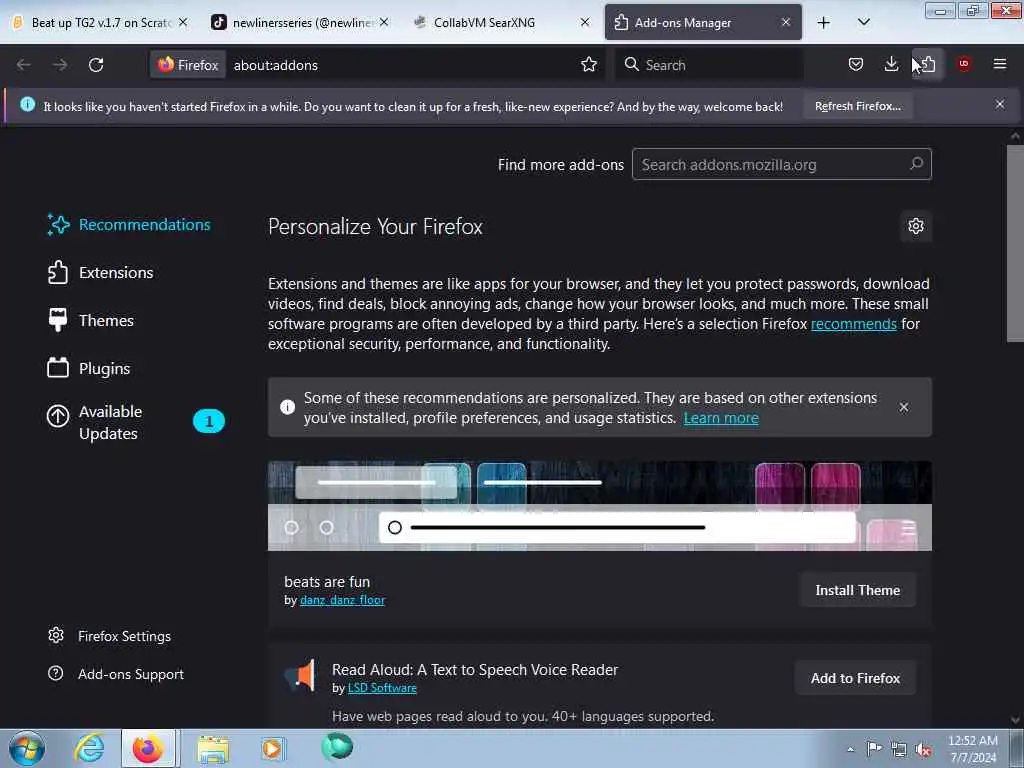Dismiss the Refresh Firefox notification bar
Viewport: 1024px width, 768px height.
(x=1000, y=104)
